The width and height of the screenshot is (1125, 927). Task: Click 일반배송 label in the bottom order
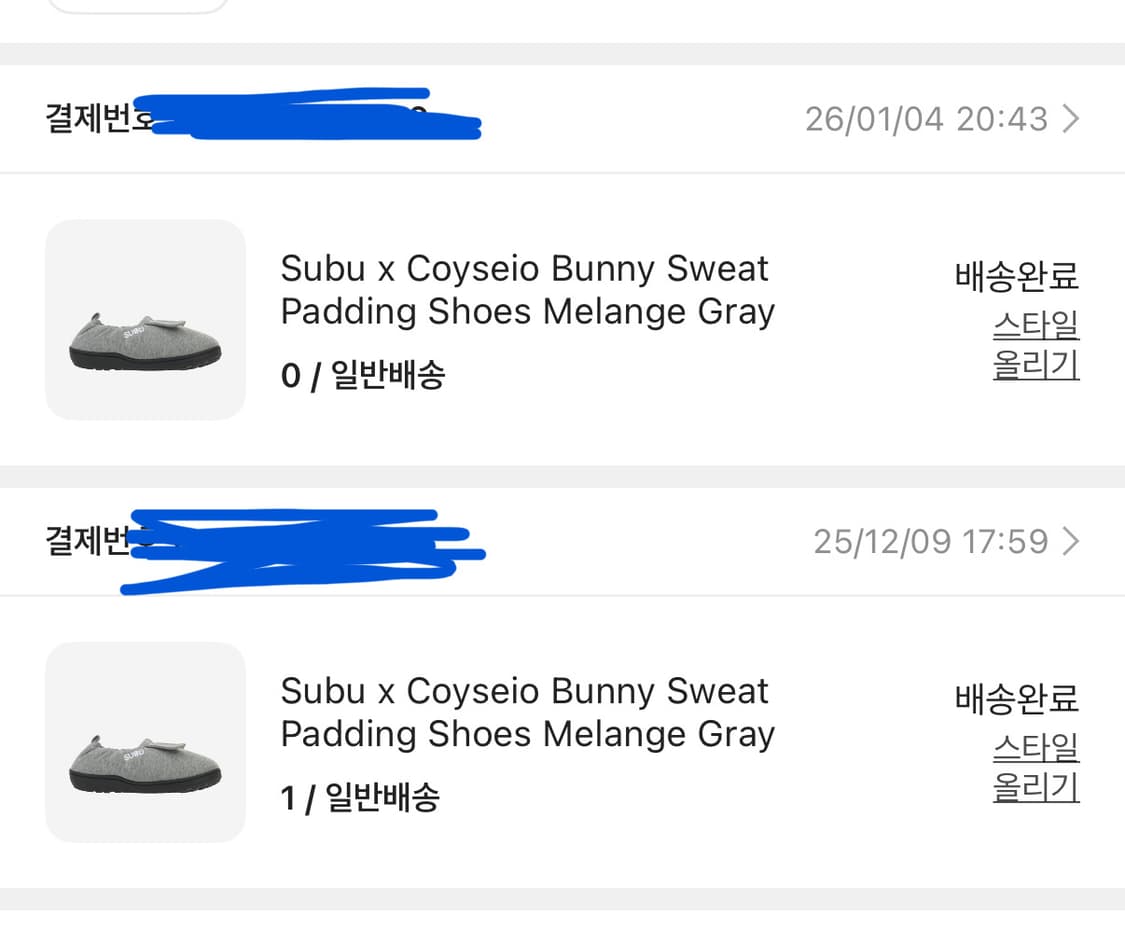(385, 797)
